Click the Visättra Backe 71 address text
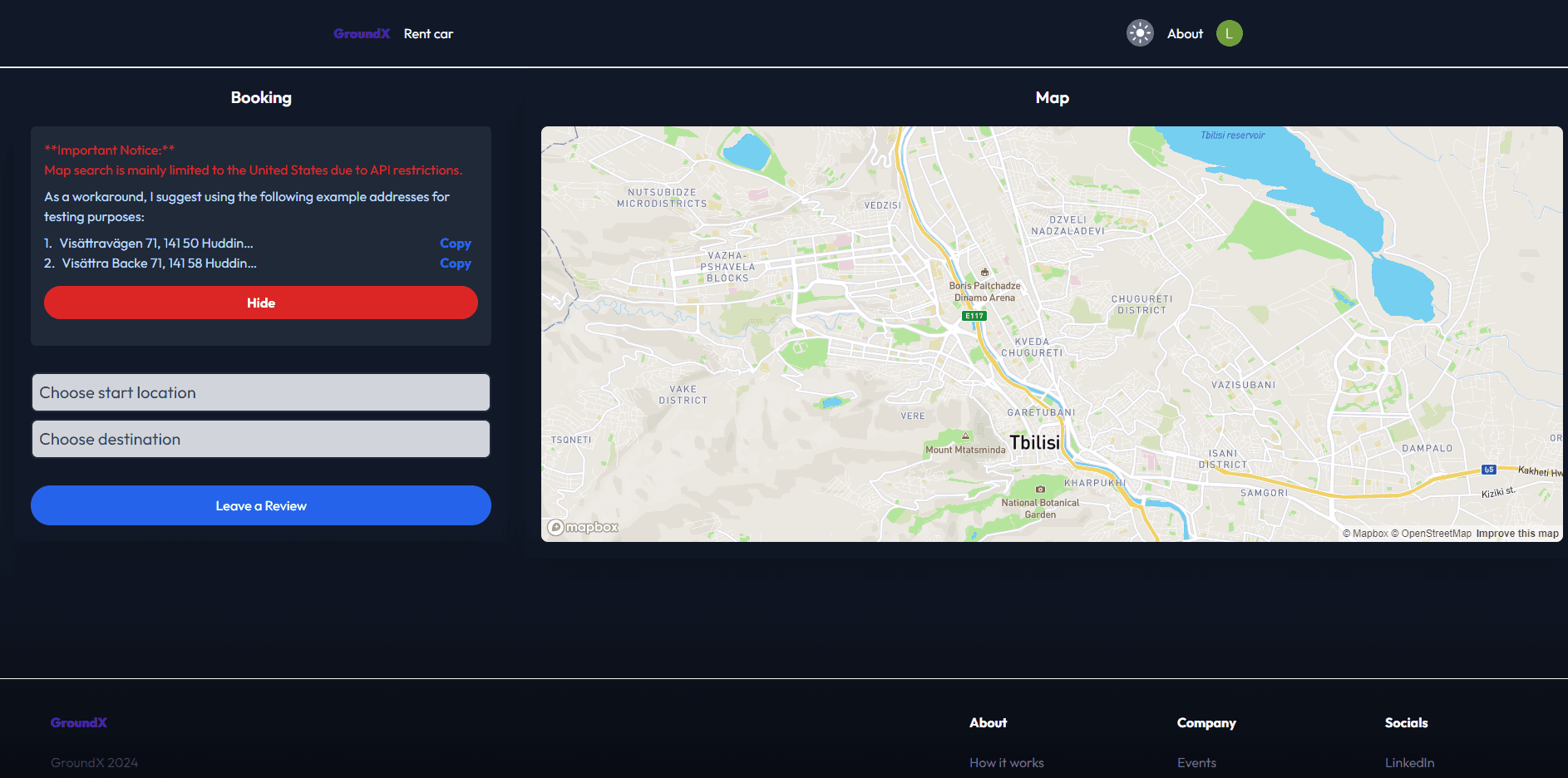Image resolution: width=1568 pixels, height=778 pixels. [159, 263]
